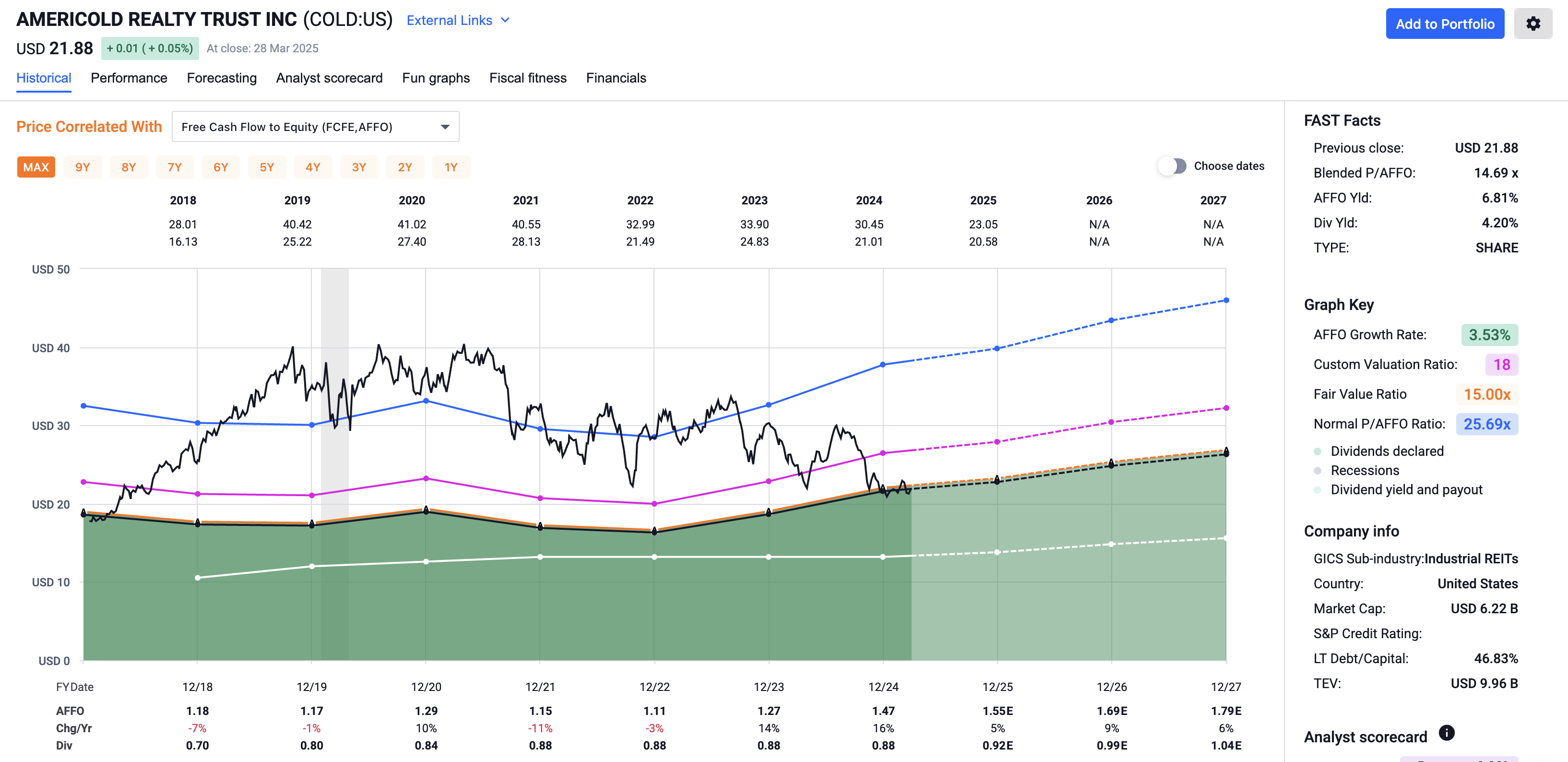Toggle the Choose dates switch

[x=1172, y=166]
